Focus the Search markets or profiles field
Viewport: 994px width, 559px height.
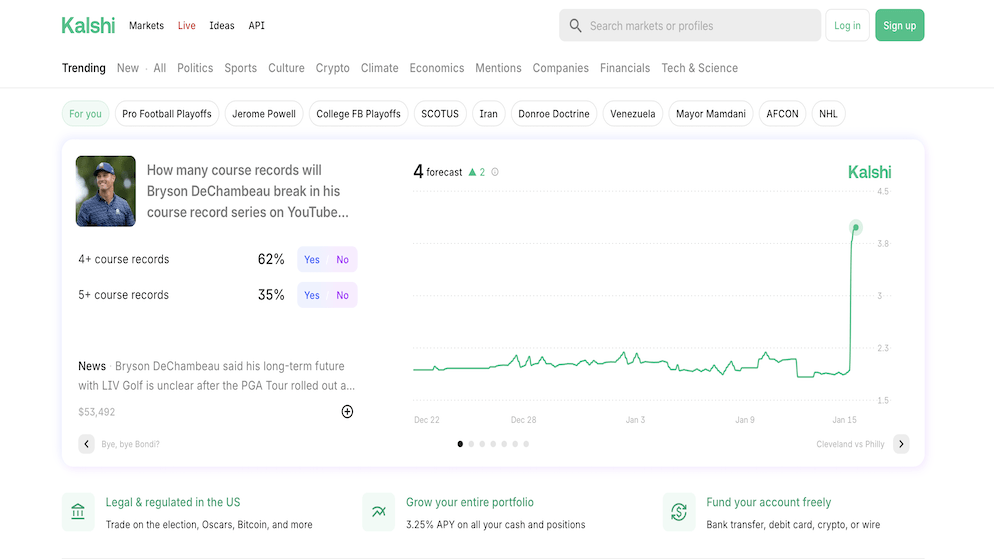tap(690, 25)
